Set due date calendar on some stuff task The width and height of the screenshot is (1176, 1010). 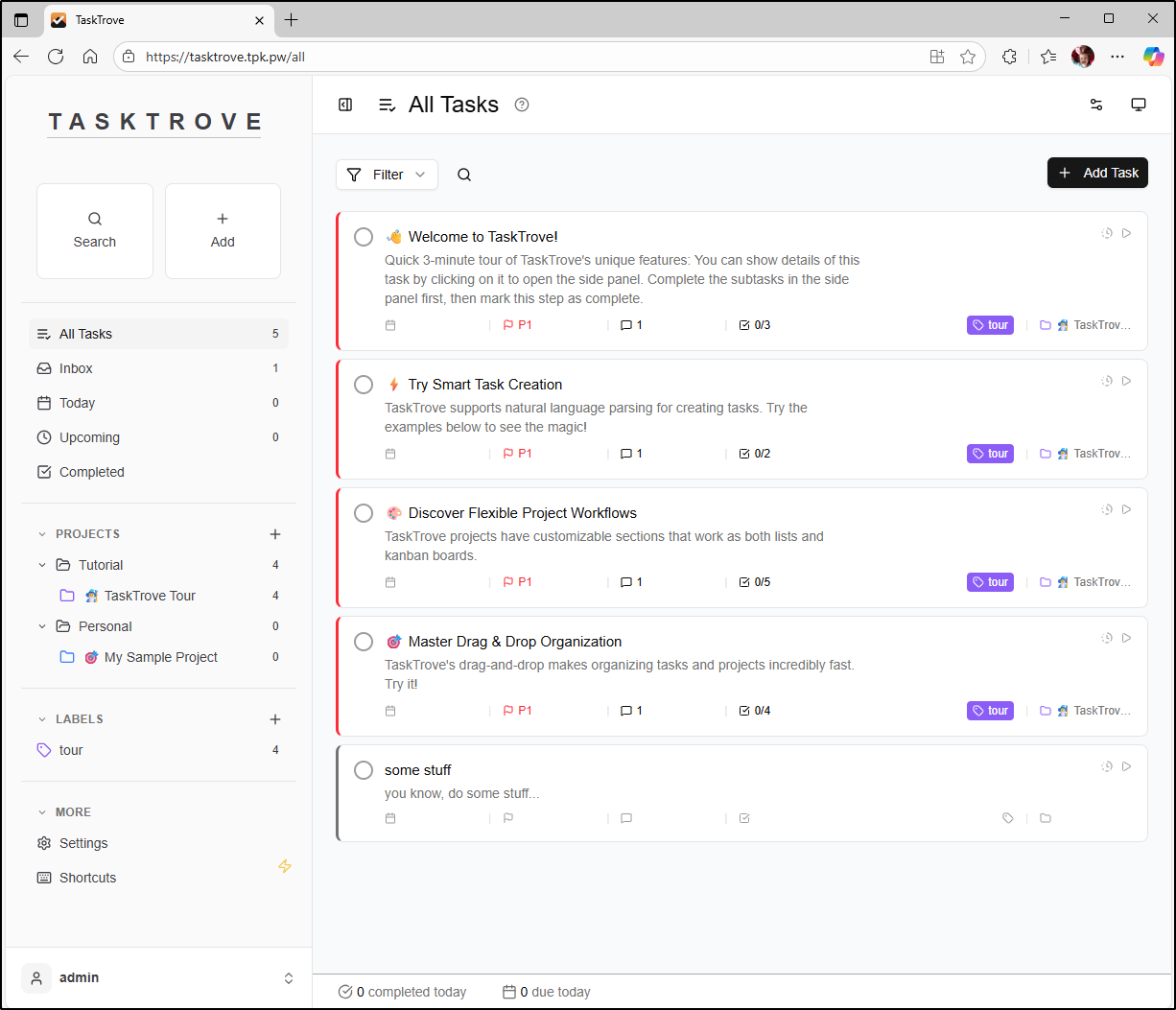390,818
